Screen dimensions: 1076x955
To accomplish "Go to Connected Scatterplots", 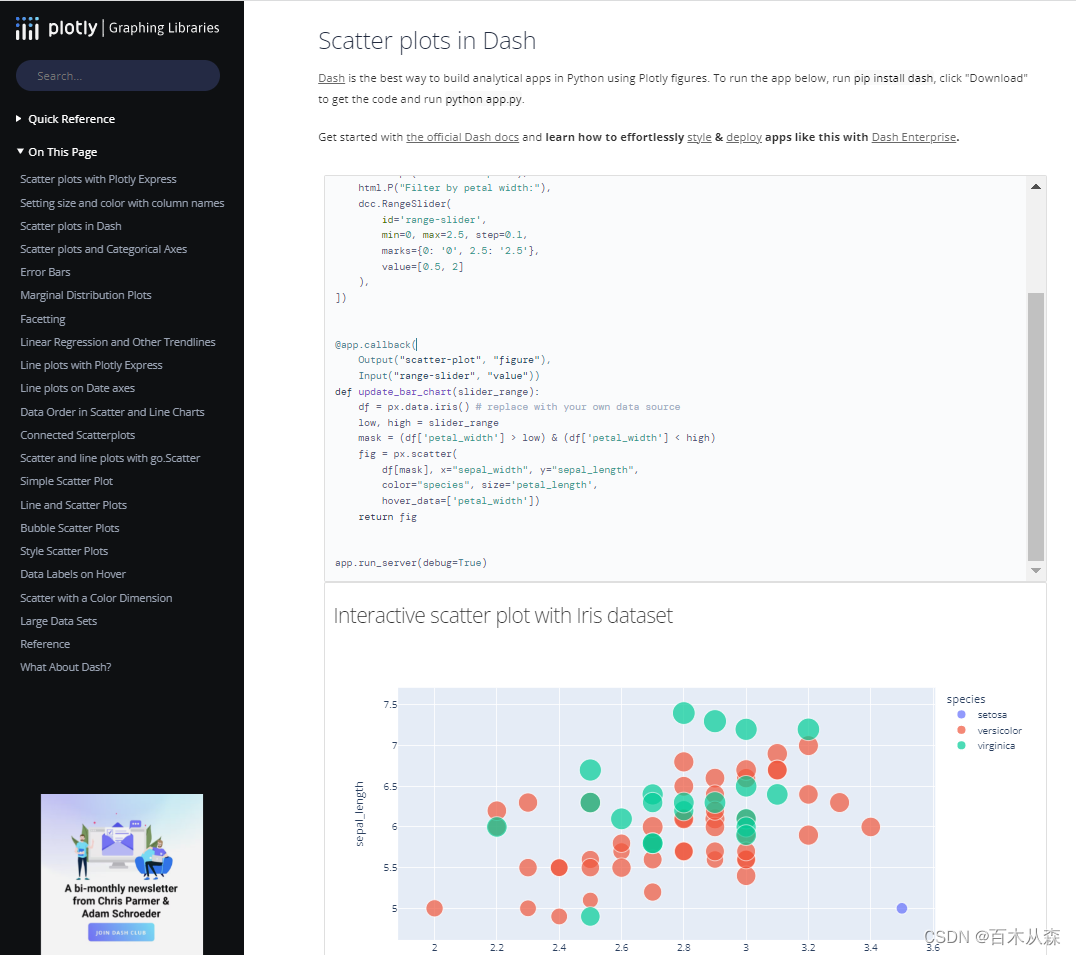I will pyautogui.click(x=78, y=435).
